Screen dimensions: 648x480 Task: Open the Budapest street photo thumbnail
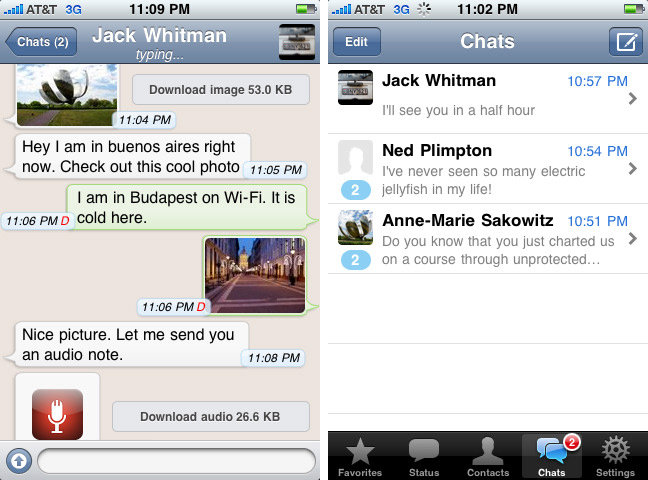(x=255, y=275)
